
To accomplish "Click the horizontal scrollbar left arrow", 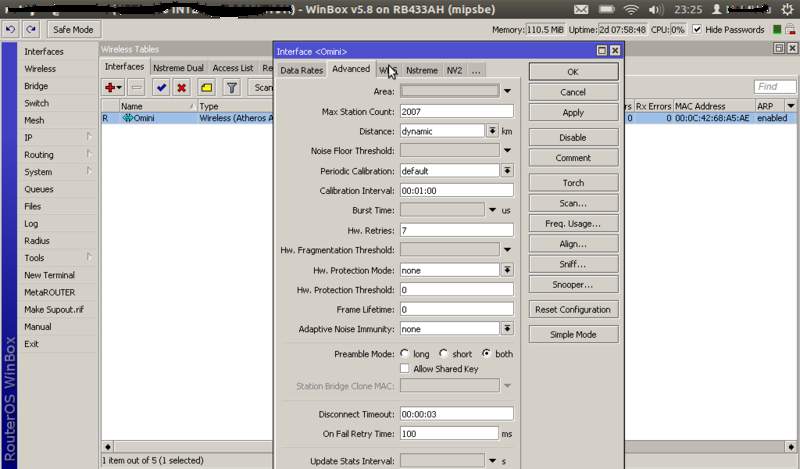I will point(108,447).
